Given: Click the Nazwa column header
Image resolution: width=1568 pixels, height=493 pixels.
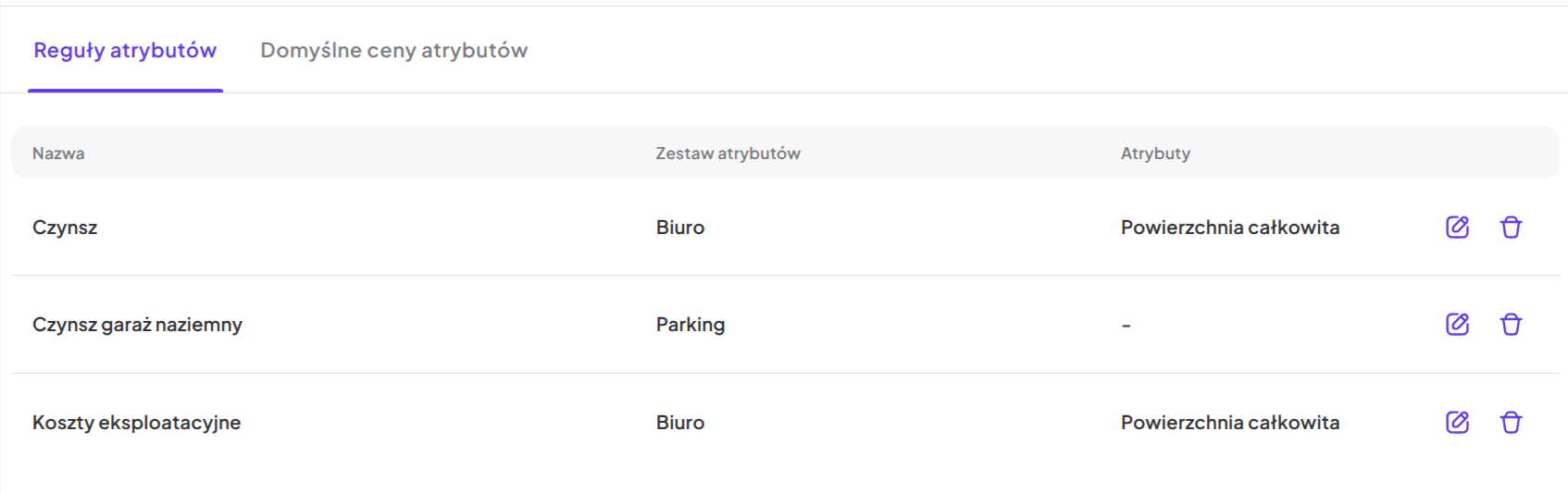Looking at the screenshot, I should pyautogui.click(x=58, y=154).
